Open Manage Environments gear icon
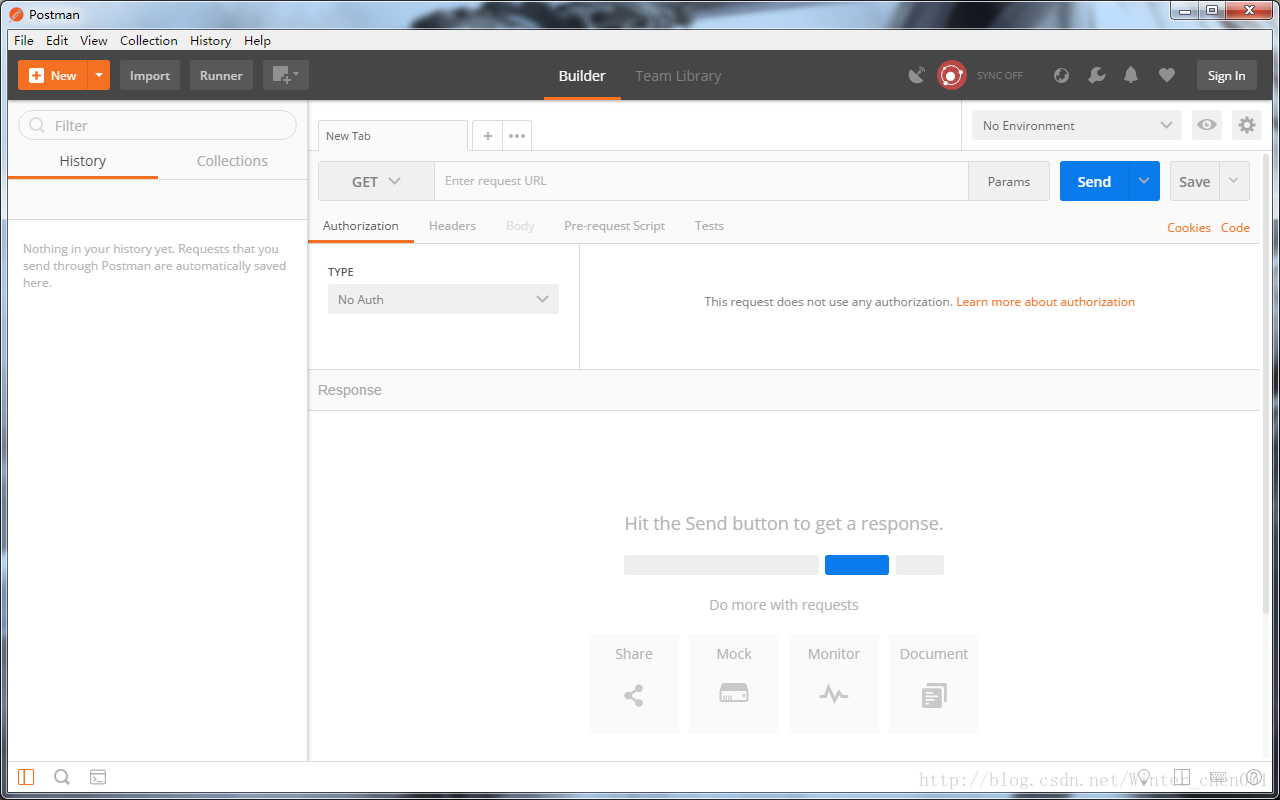 point(1246,125)
